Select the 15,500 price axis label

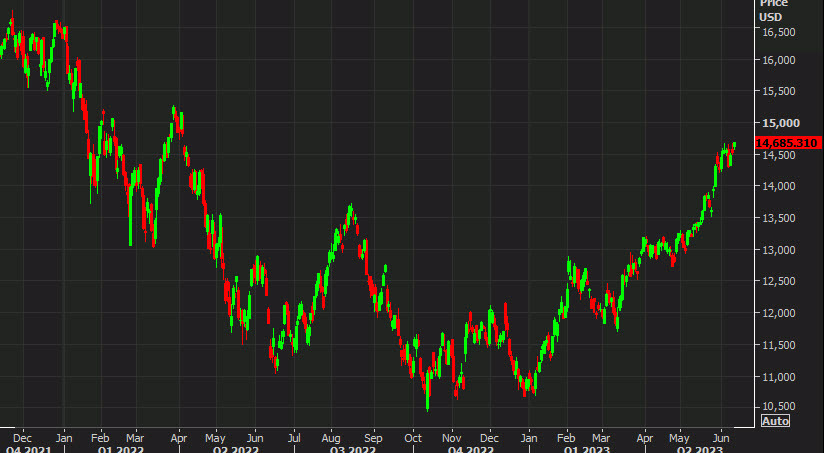pos(778,91)
